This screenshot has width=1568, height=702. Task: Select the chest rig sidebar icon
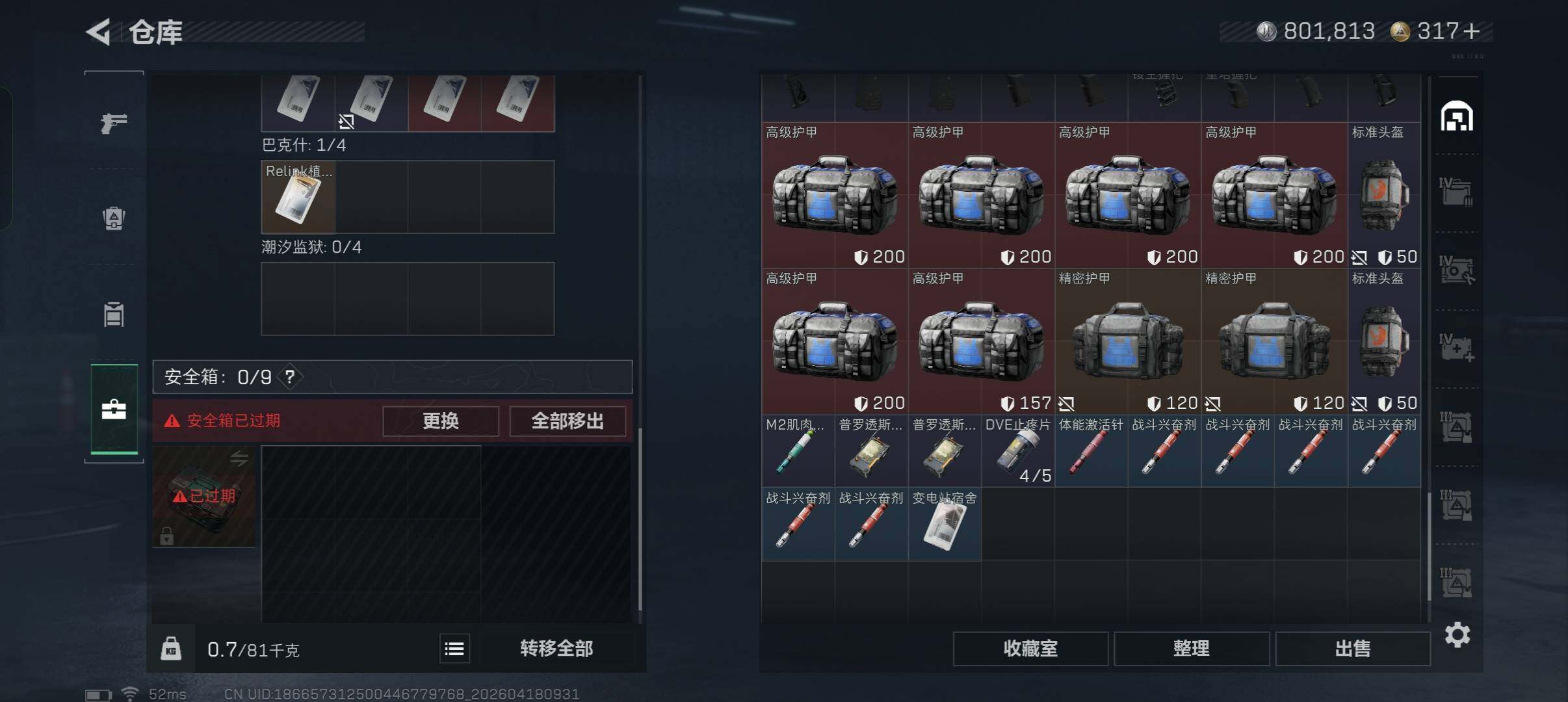(x=114, y=314)
